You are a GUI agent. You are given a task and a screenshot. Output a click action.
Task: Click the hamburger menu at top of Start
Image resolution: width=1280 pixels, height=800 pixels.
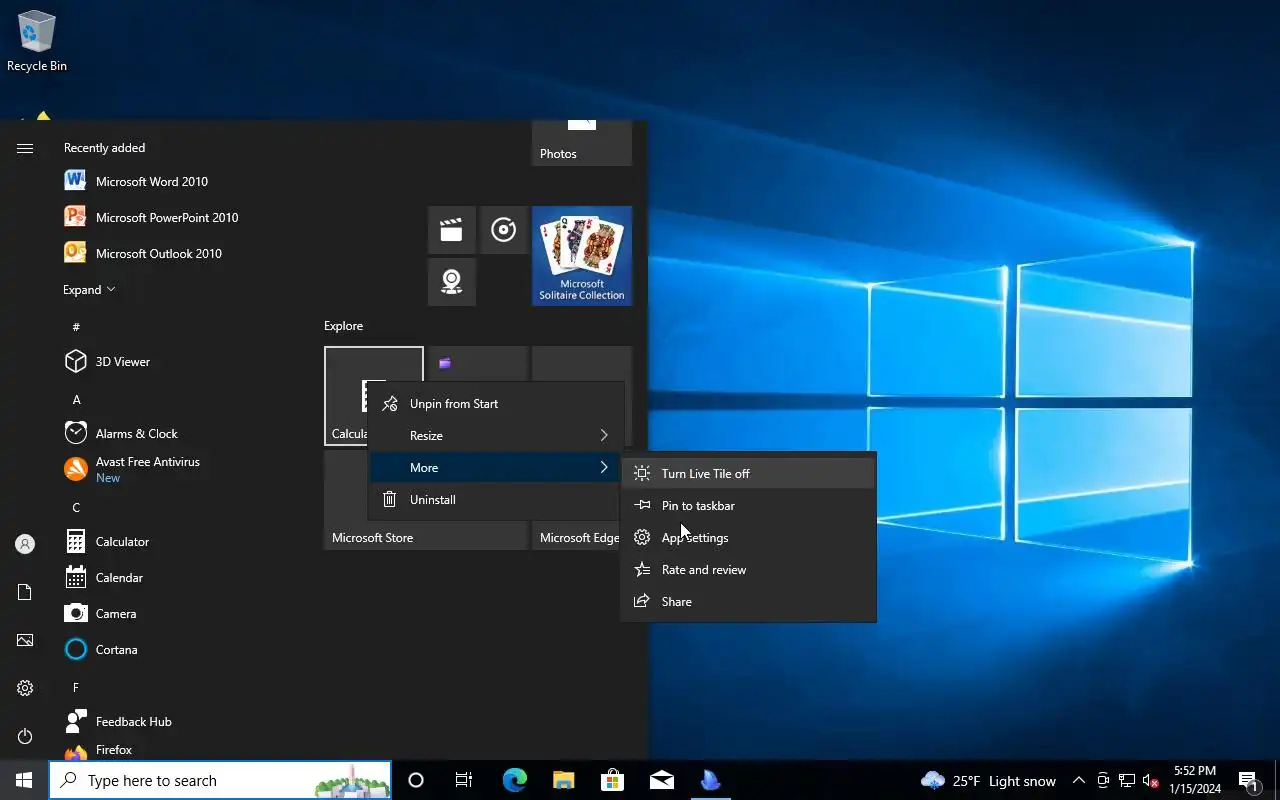[25, 148]
